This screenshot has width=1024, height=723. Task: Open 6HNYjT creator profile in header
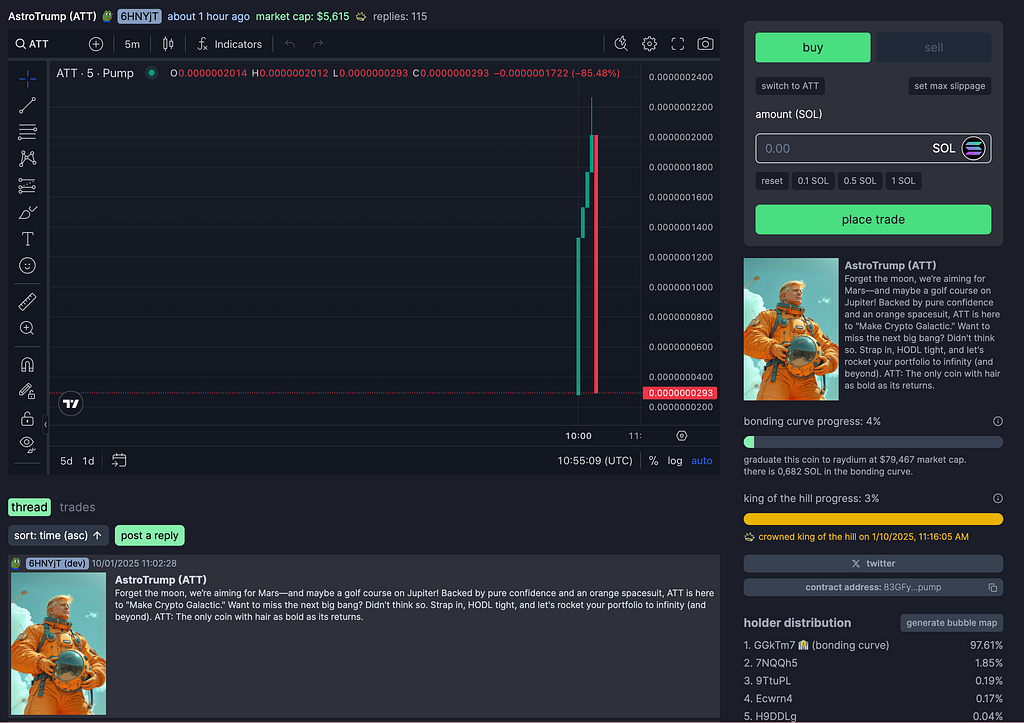tap(139, 16)
